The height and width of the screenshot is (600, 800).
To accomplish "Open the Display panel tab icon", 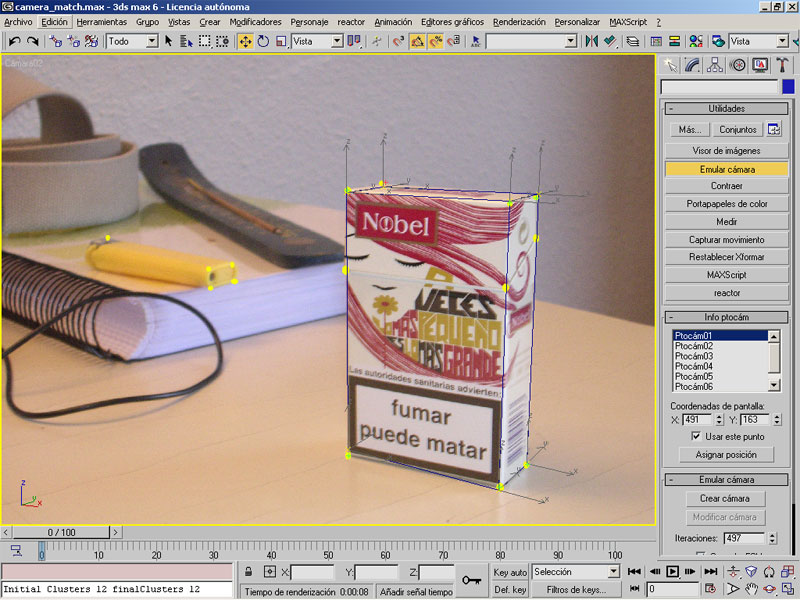I will tap(760, 65).
